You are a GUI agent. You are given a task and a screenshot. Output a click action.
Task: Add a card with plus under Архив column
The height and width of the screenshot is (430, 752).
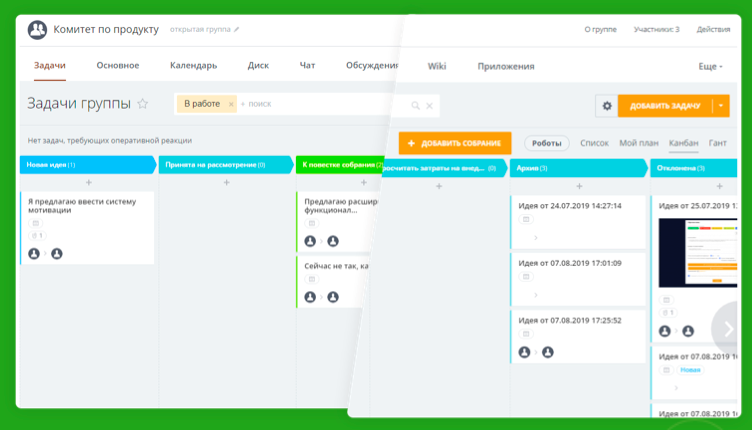(579, 186)
